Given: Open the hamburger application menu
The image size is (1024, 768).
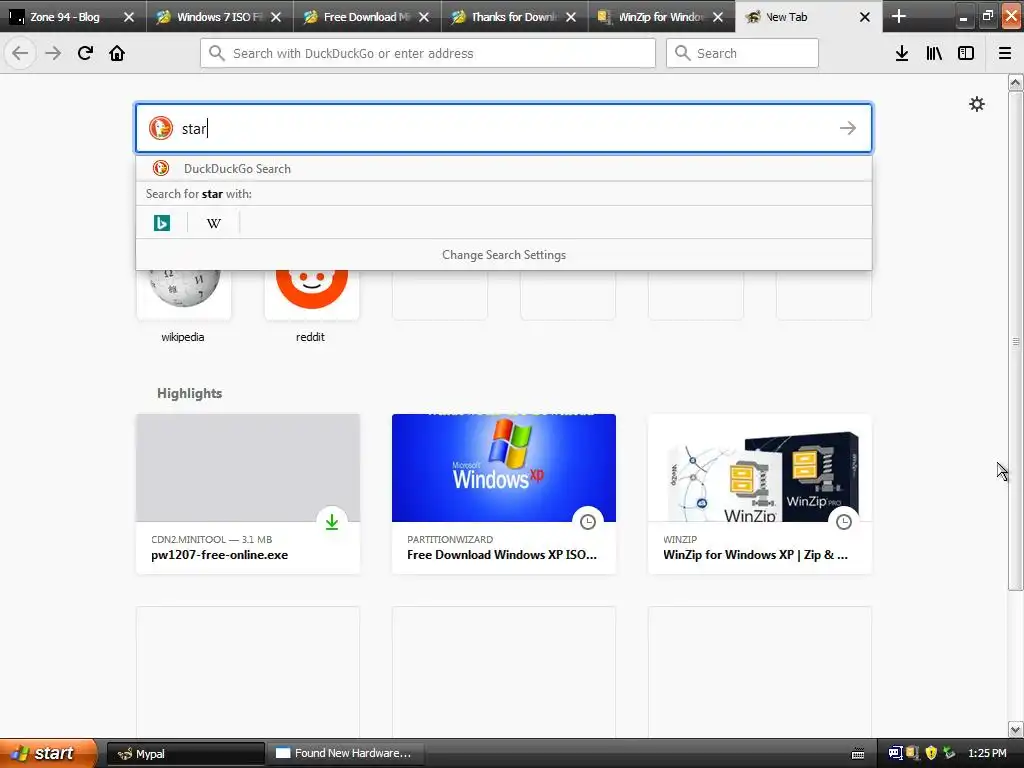Looking at the screenshot, I should [1005, 53].
